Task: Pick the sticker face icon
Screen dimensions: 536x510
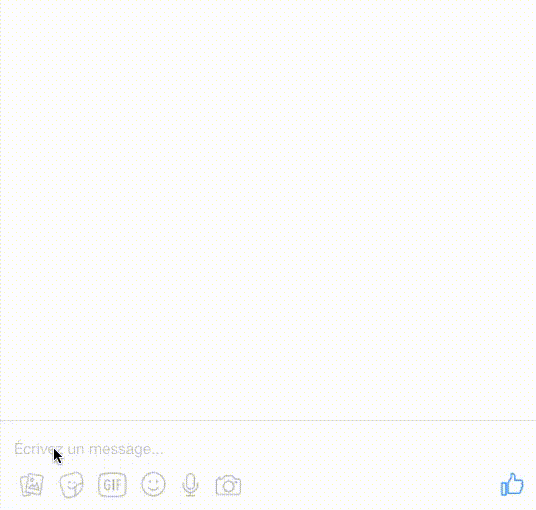Action: pyautogui.click(x=72, y=484)
